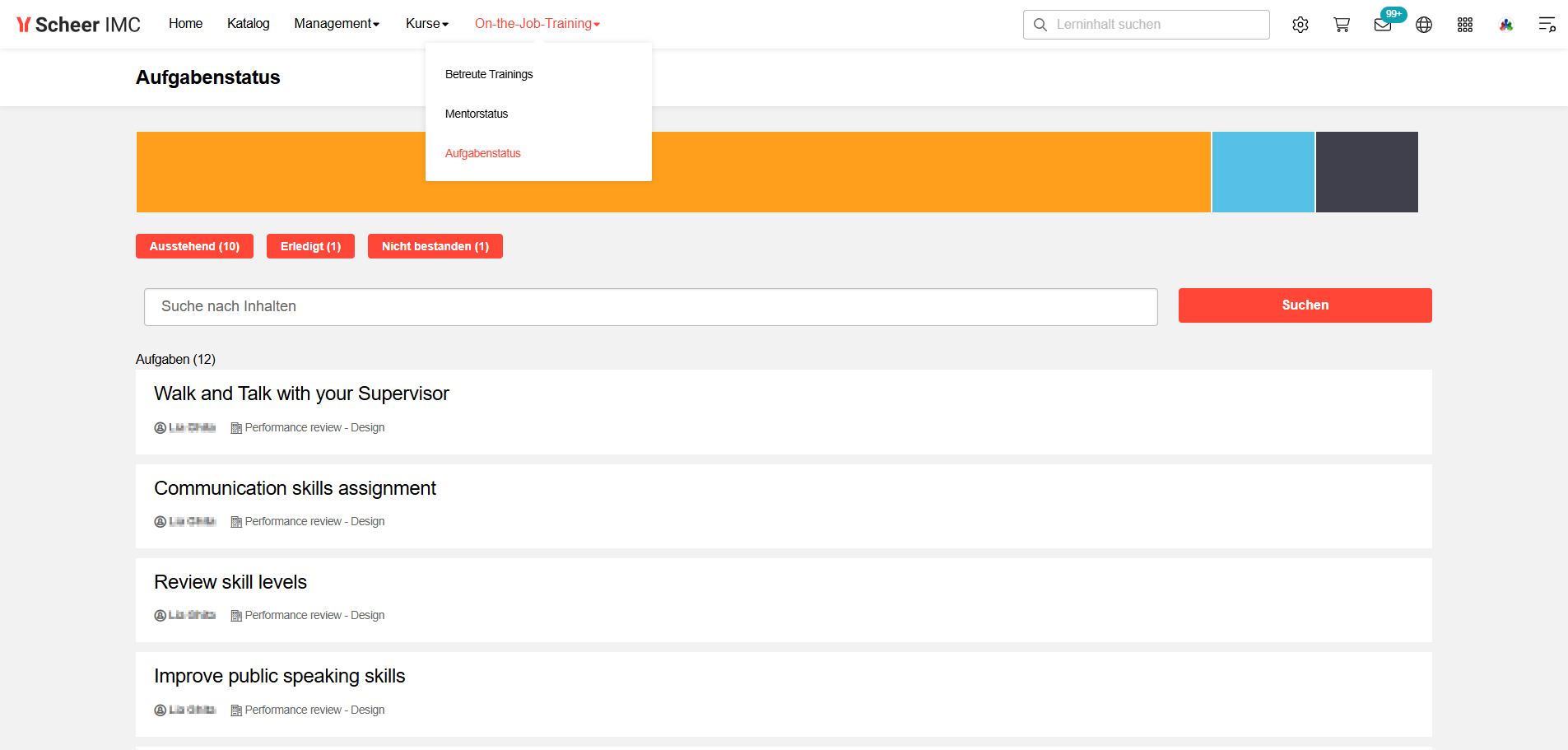Open the shopping cart icon

(x=1342, y=25)
